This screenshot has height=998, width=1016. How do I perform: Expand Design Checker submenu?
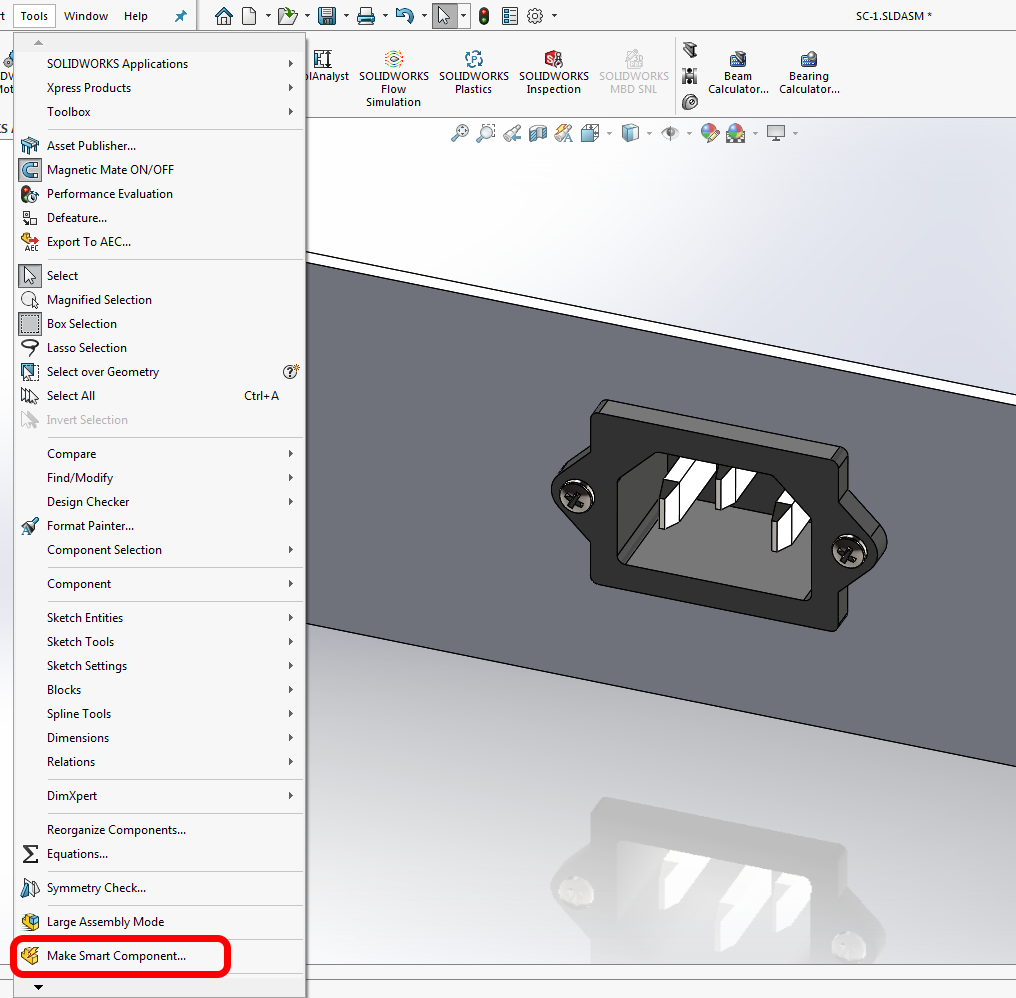[159, 502]
